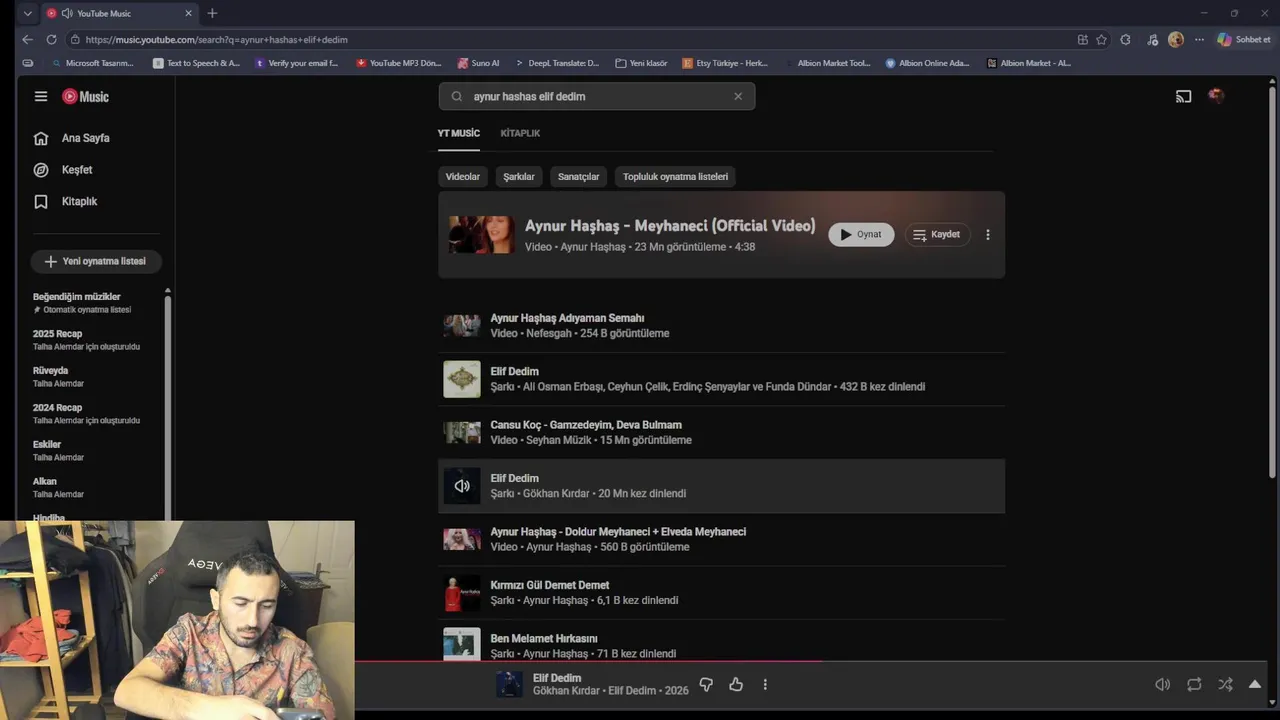1280x720 pixels.
Task: Open the browser tab search dropdown
Action: 27,13
